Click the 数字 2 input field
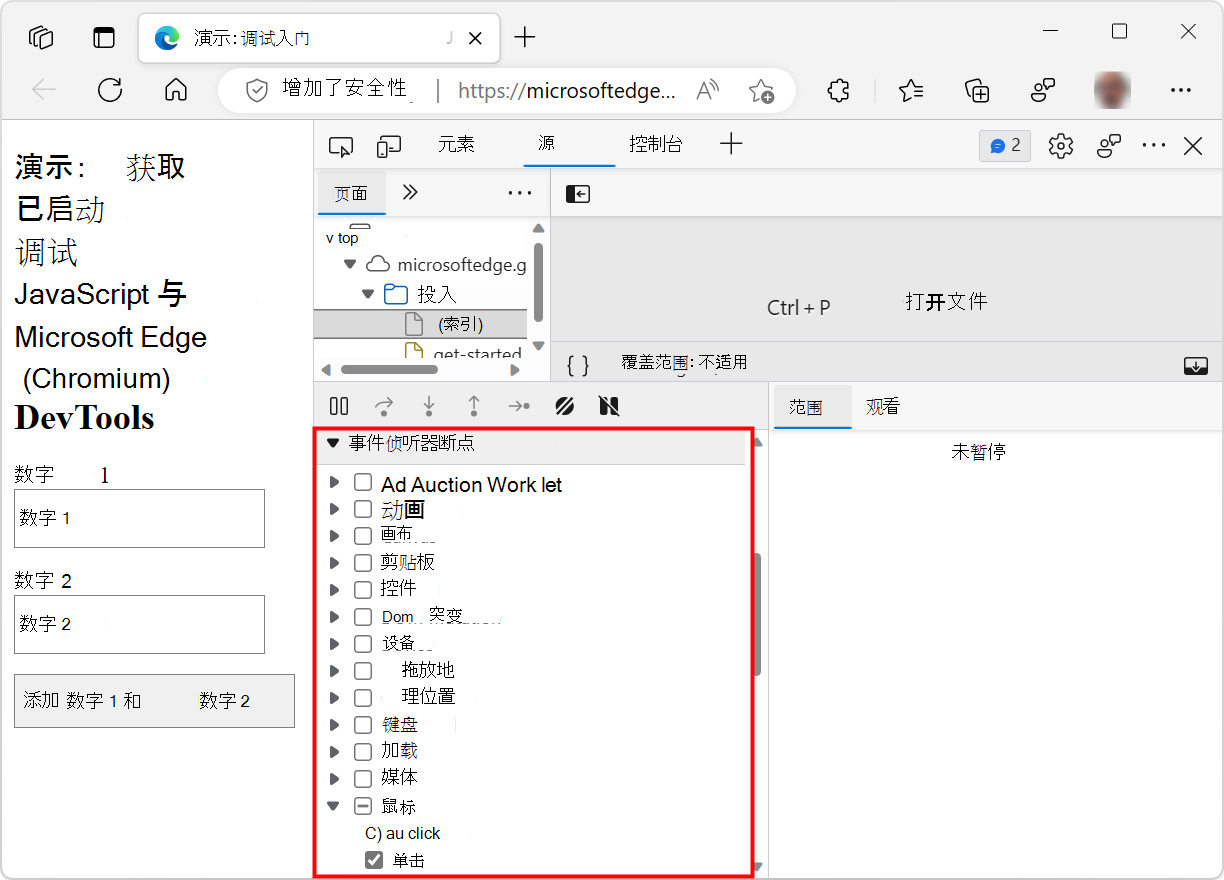Viewport: 1224px width, 880px height. pos(139,624)
